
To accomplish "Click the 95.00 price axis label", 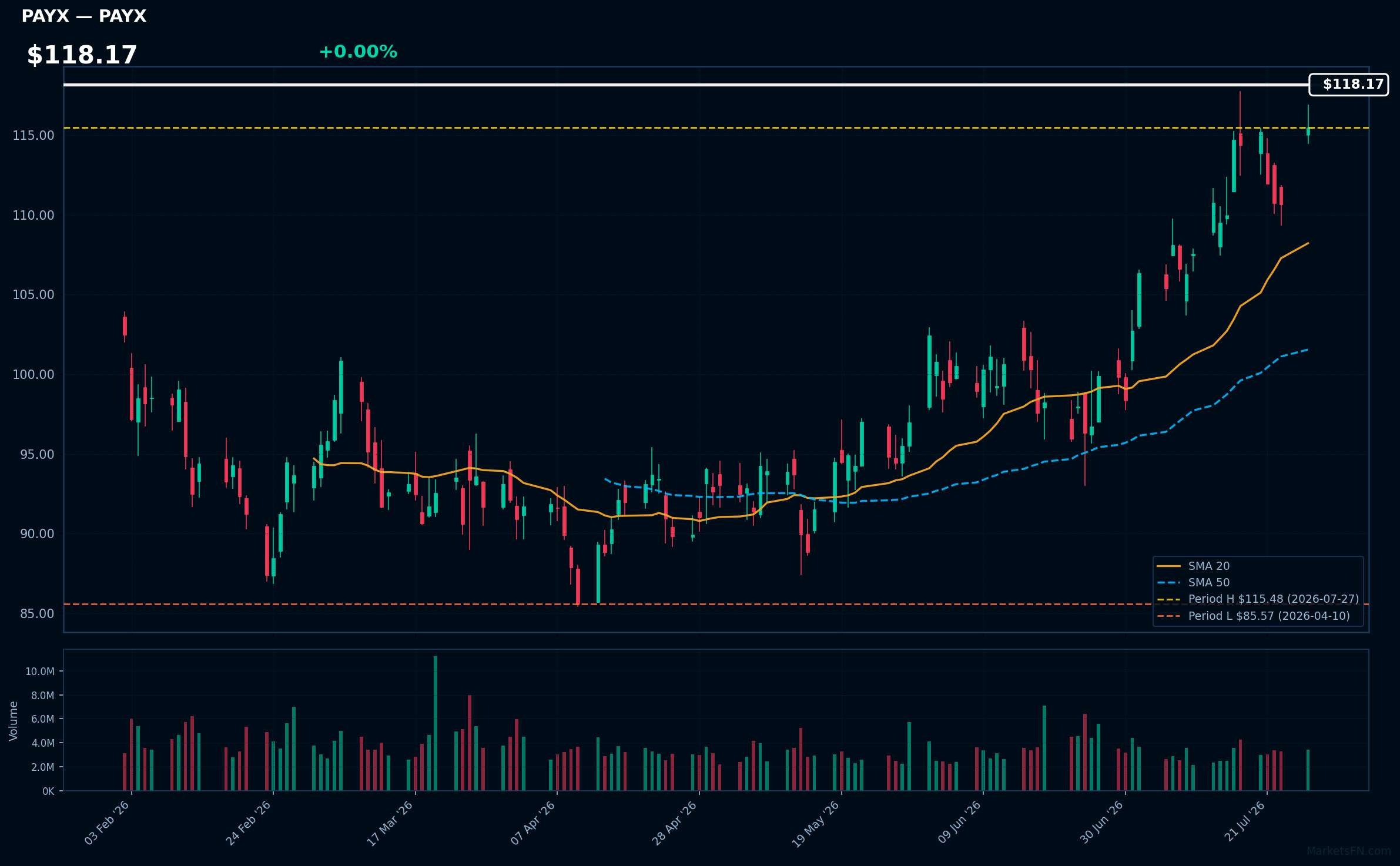I will tap(37, 455).
